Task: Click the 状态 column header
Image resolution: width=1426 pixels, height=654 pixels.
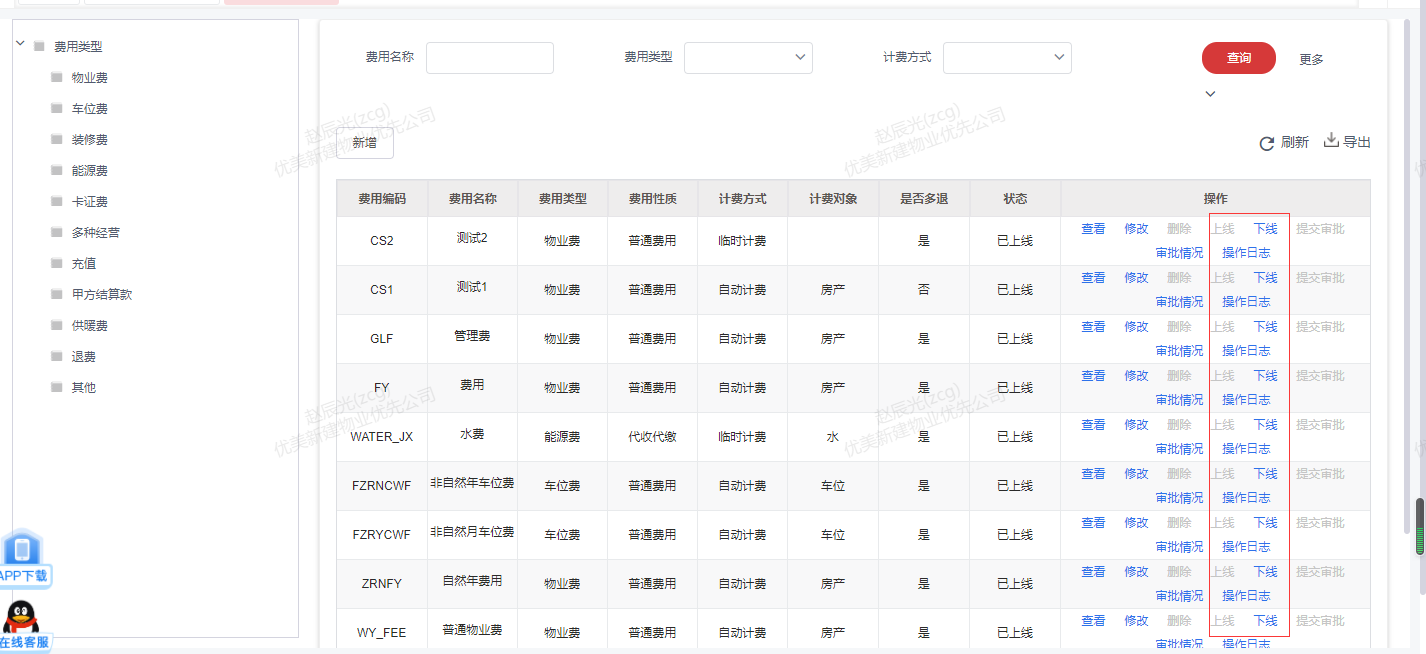Action: tap(1015, 199)
